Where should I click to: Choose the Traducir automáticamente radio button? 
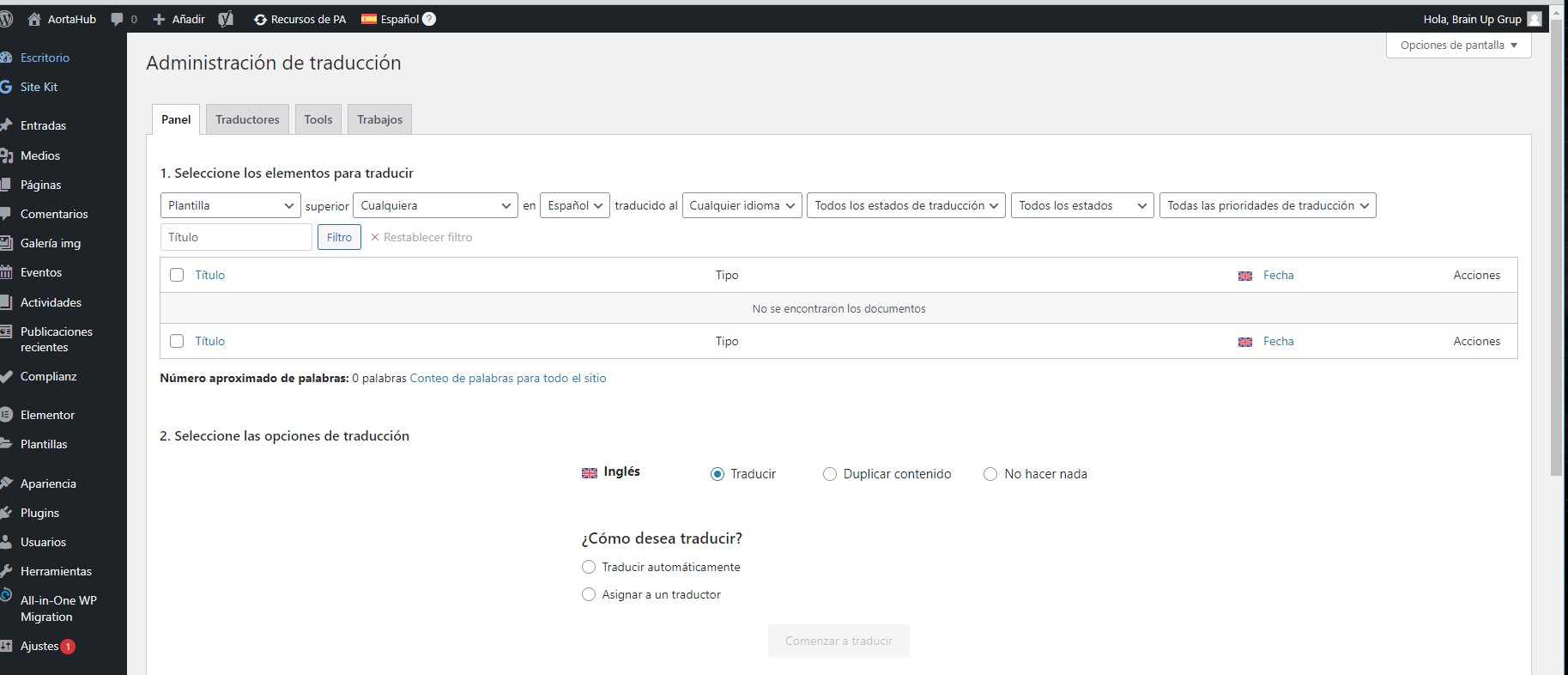(589, 567)
